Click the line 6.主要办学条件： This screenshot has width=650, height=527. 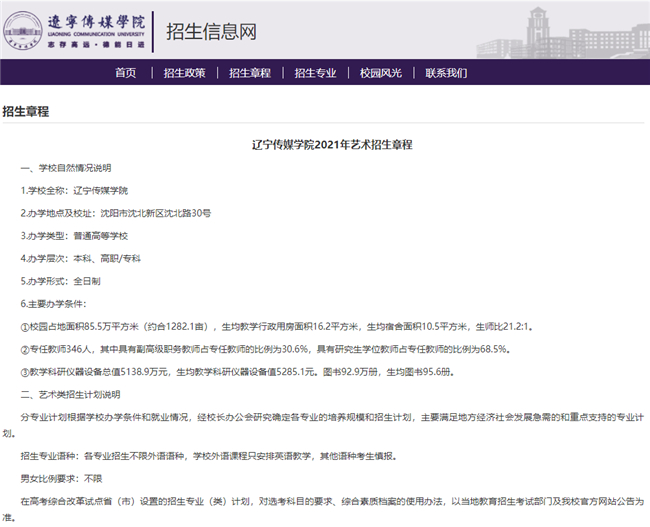[53, 304]
